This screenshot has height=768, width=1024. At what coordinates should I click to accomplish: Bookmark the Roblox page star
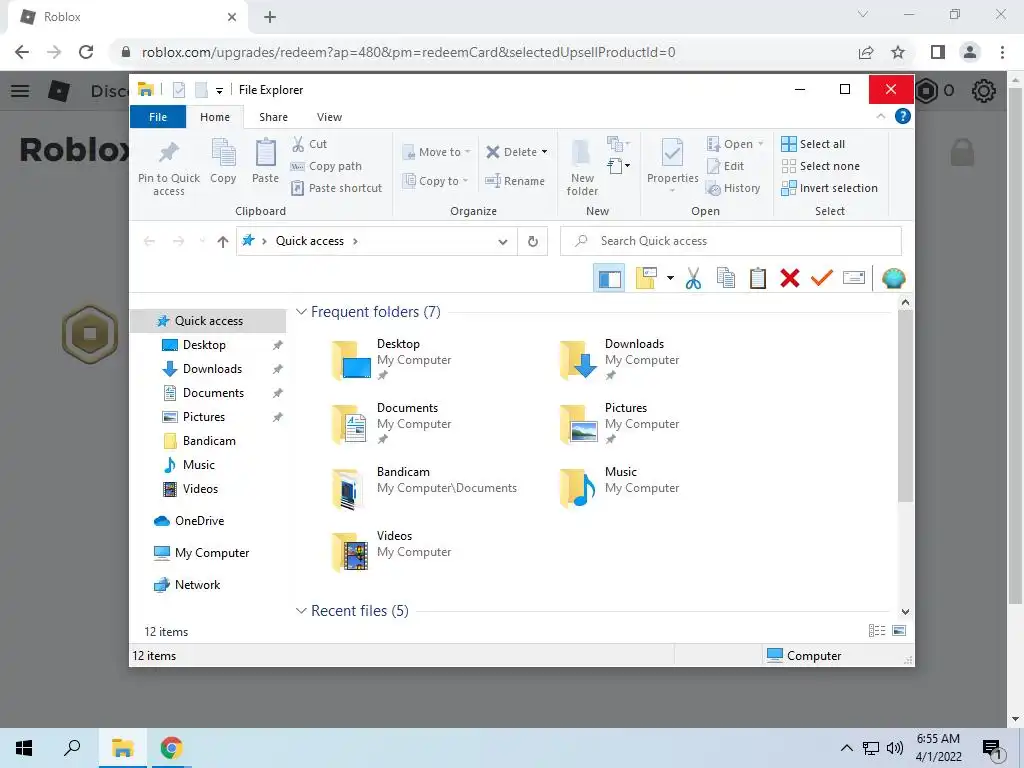coord(898,52)
